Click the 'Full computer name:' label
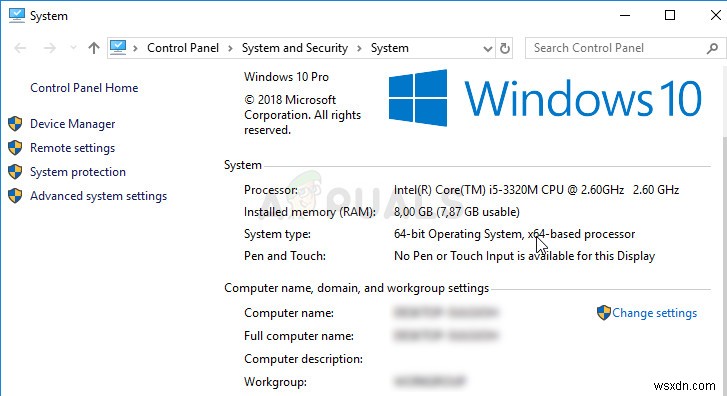Viewport: 727px width, 396px height. (x=299, y=336)
